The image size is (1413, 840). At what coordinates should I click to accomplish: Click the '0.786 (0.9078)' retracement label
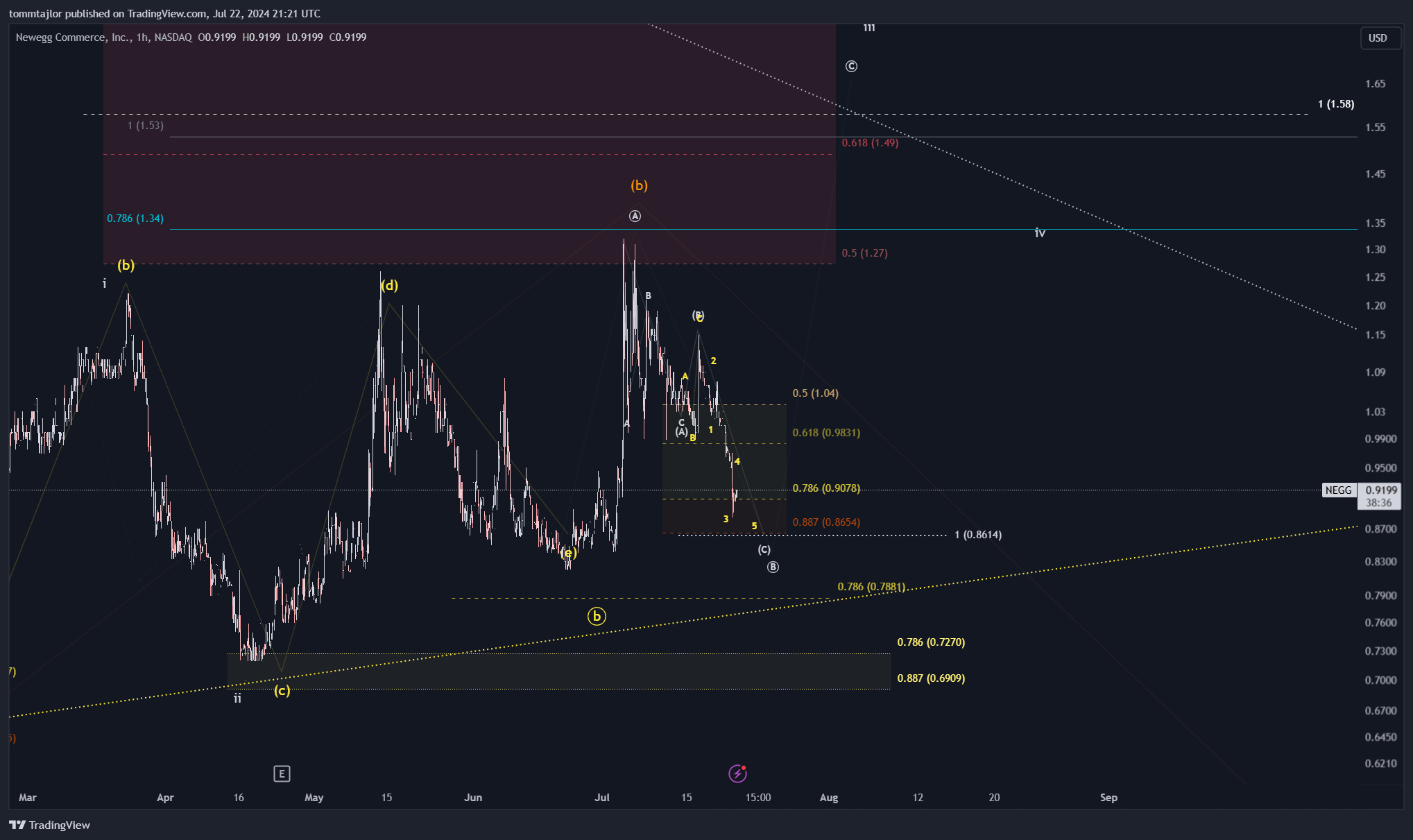tap(826, 488)
